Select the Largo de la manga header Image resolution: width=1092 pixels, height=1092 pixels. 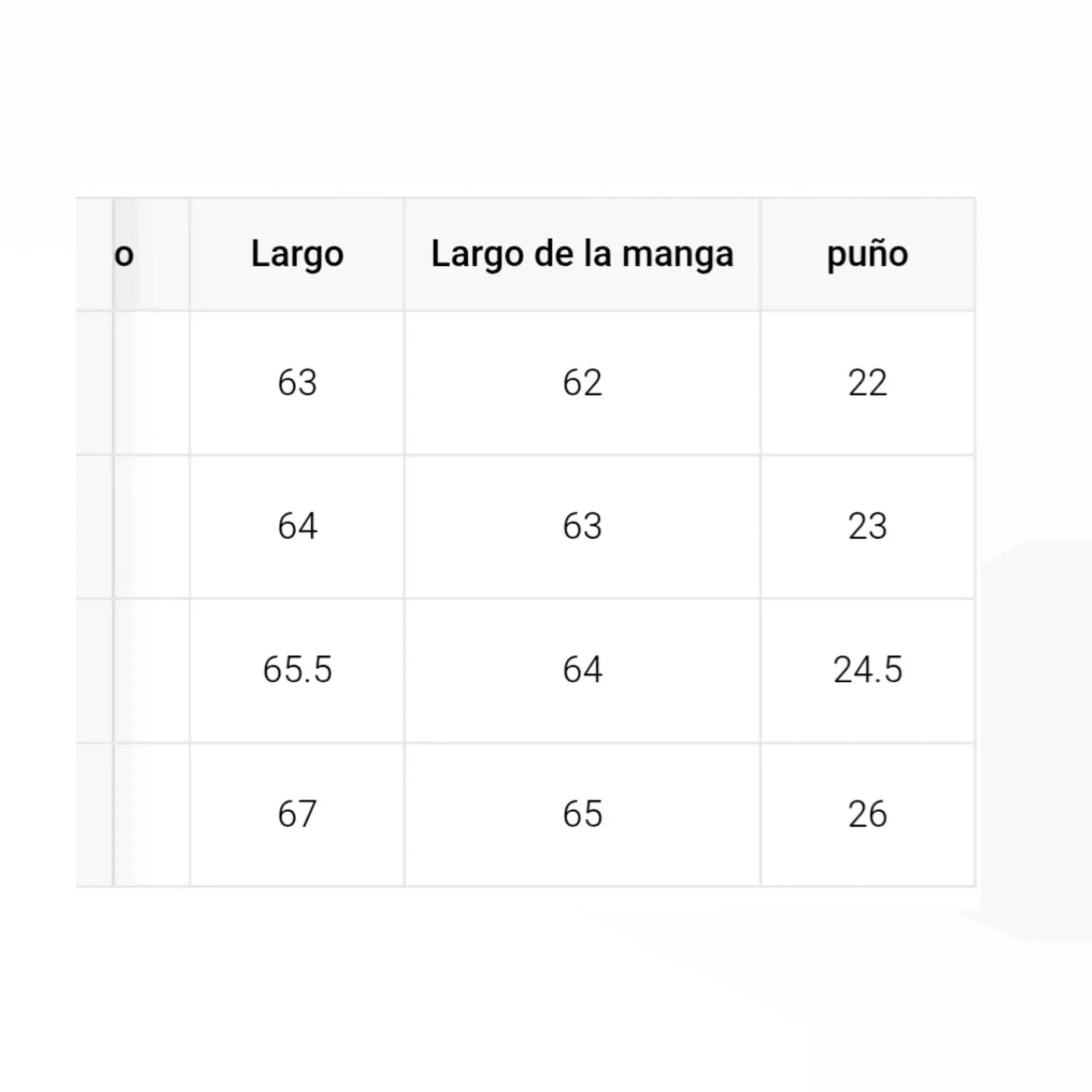[582, 254]
